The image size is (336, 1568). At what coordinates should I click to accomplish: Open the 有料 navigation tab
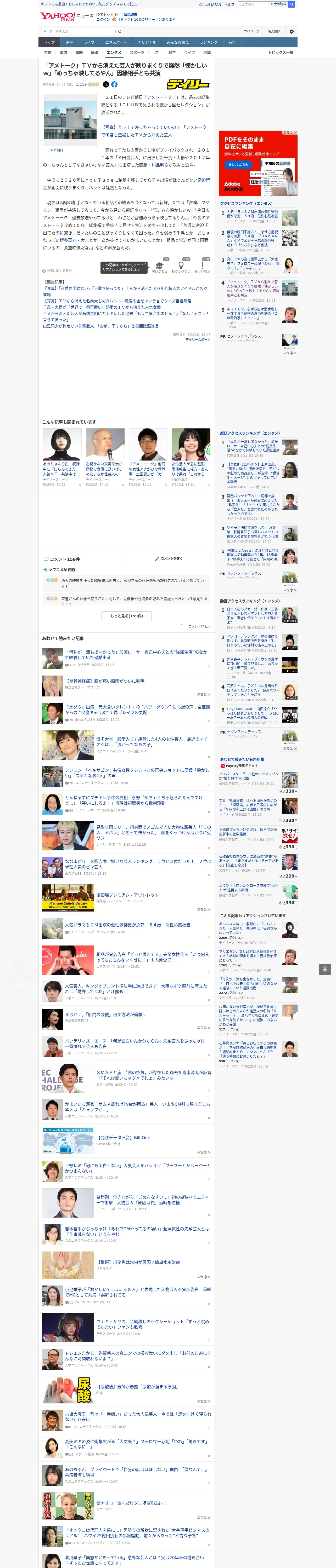[x=232, y=43]
